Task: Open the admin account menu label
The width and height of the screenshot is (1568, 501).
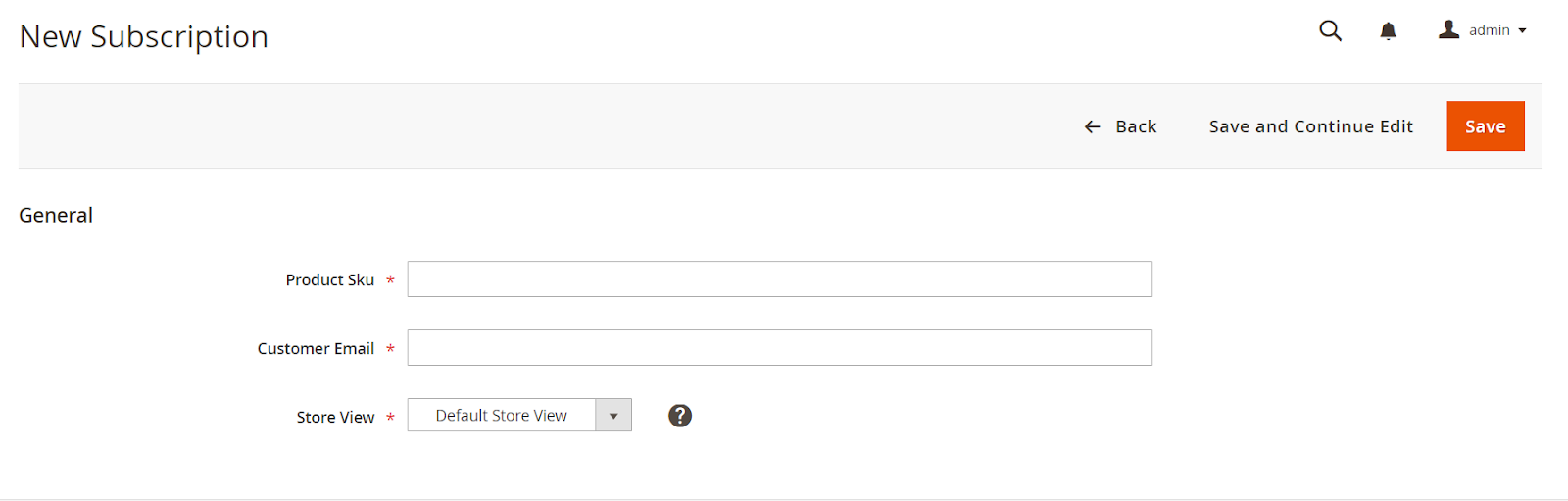Action: pos(1489,30)
